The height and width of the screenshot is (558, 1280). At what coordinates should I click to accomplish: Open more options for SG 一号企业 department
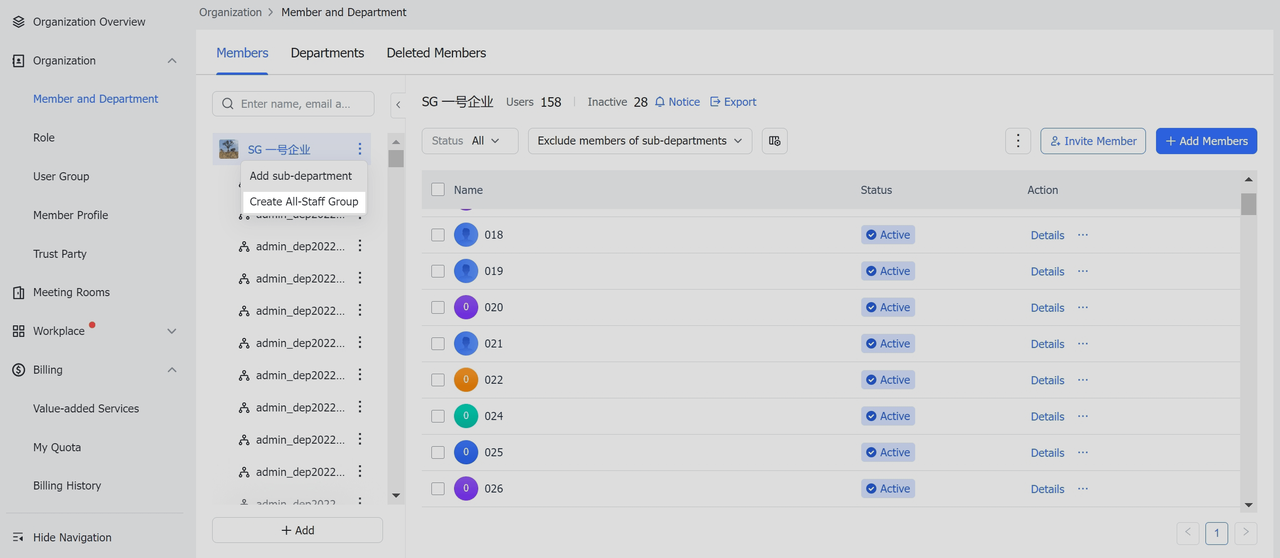click(x=360, y=149)
